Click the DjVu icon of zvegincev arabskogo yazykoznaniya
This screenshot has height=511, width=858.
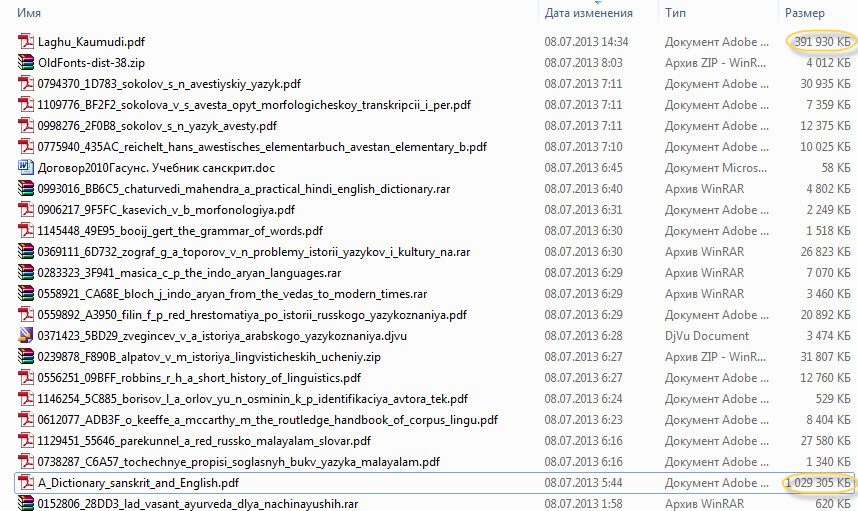click(x=26, y=335)
